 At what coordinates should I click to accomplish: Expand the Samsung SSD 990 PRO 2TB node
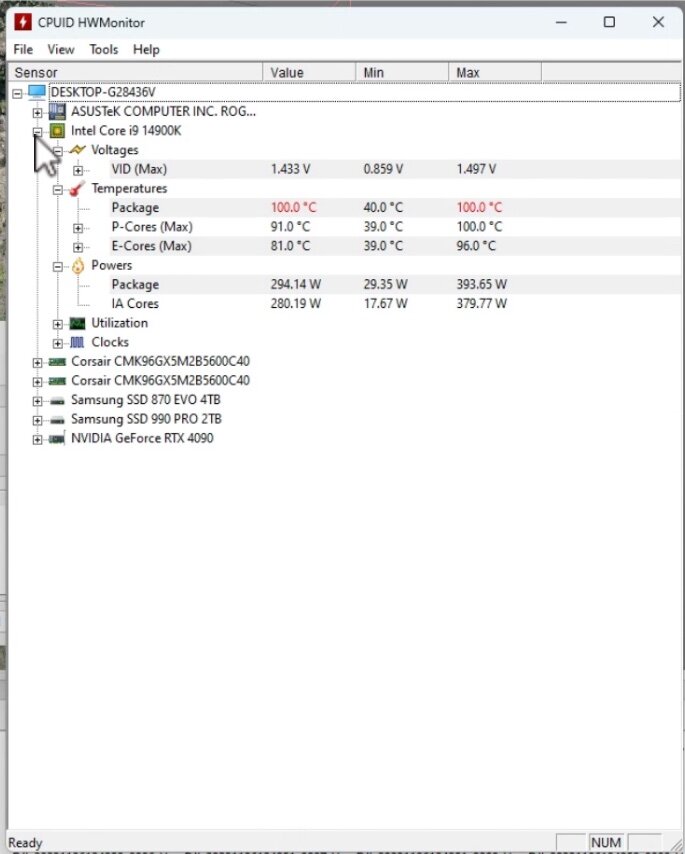pos(37,420)
